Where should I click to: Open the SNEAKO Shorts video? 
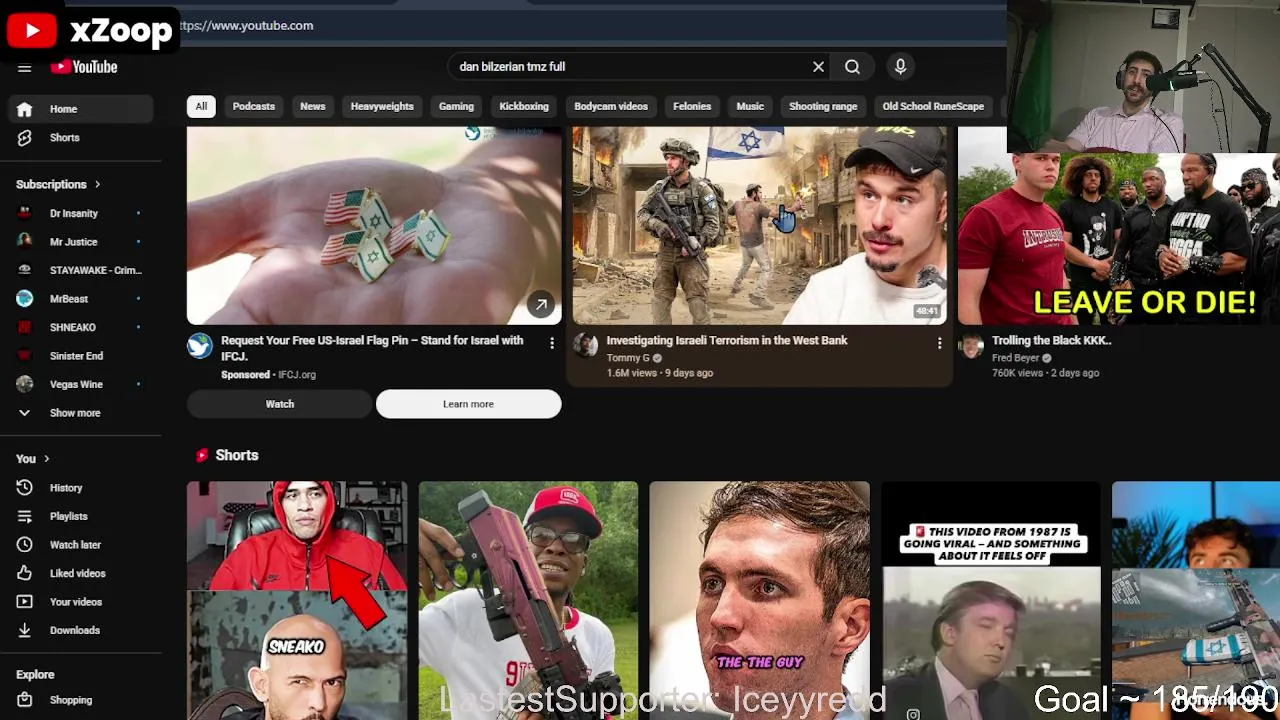coord(297,600)
